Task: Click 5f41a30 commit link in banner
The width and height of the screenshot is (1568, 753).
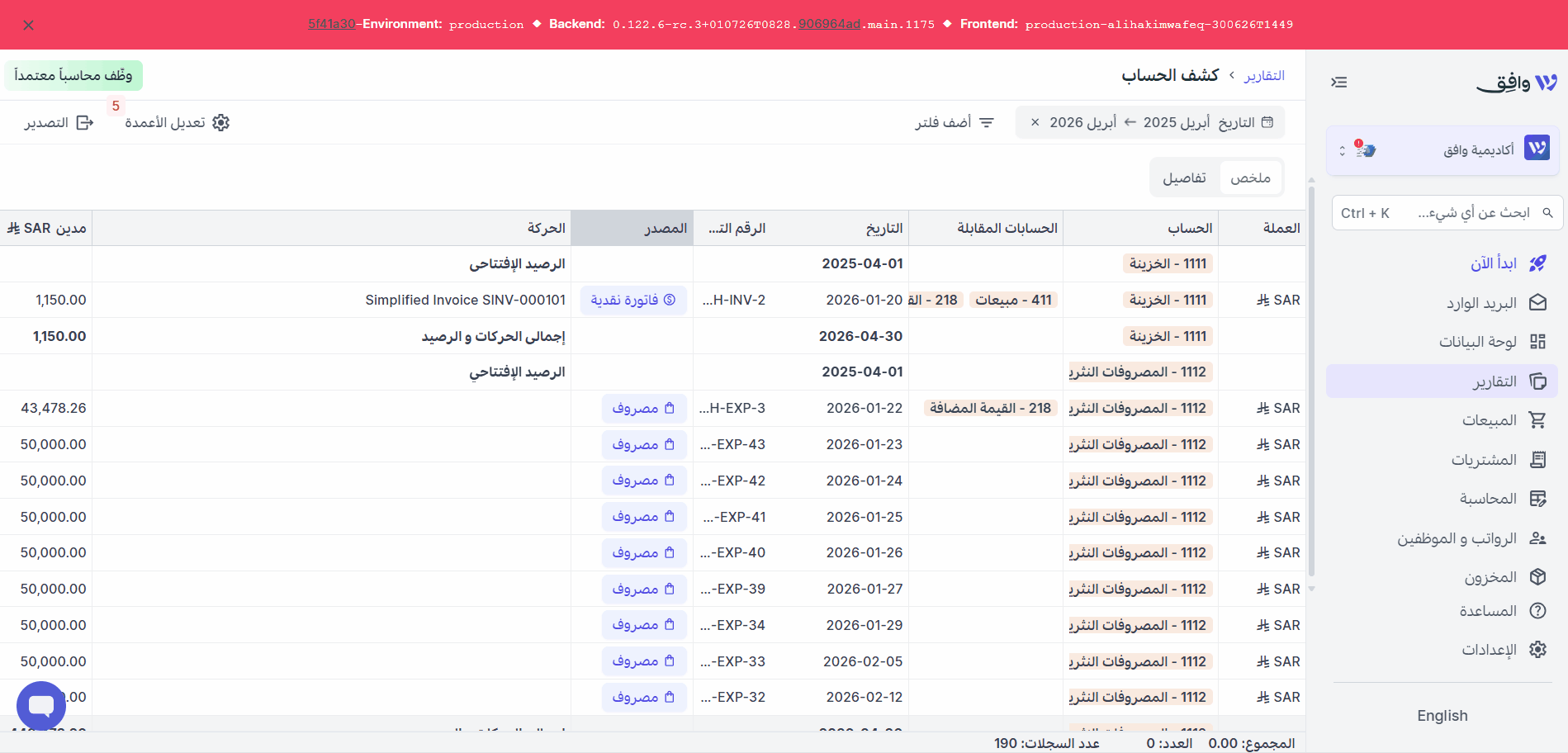Action: point(331,24)
